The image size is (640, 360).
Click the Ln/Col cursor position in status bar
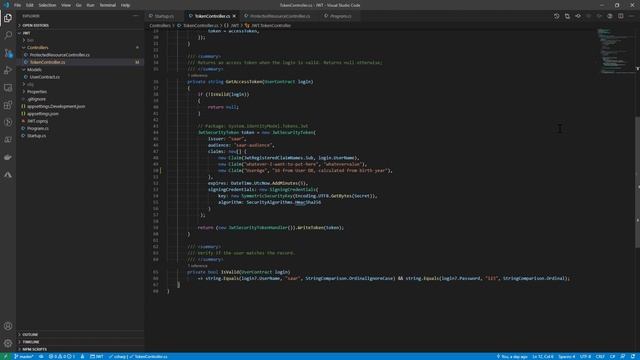pos(542,356)
